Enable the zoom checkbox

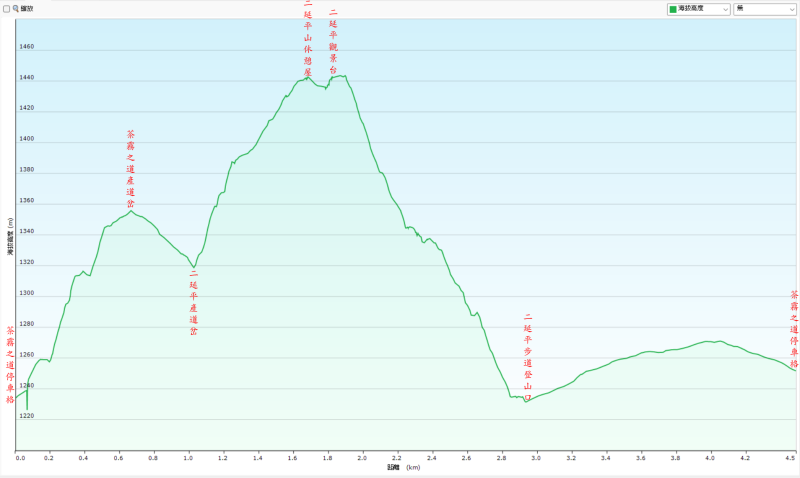(x=6, y=8)
